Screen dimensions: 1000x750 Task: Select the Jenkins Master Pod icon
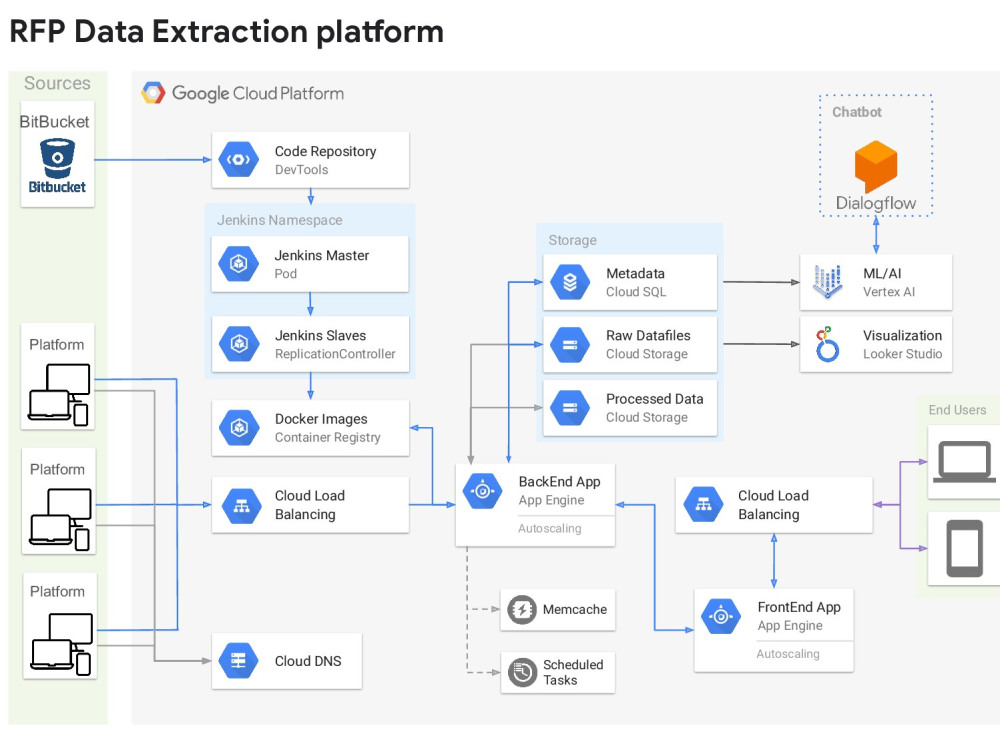pos(239,263)
